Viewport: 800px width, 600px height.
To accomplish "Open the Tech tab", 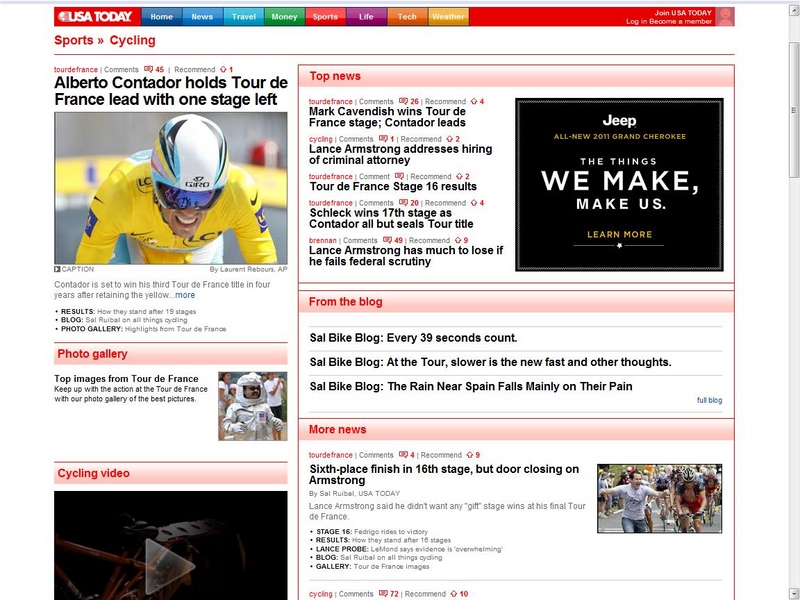I will click(407, 17).
